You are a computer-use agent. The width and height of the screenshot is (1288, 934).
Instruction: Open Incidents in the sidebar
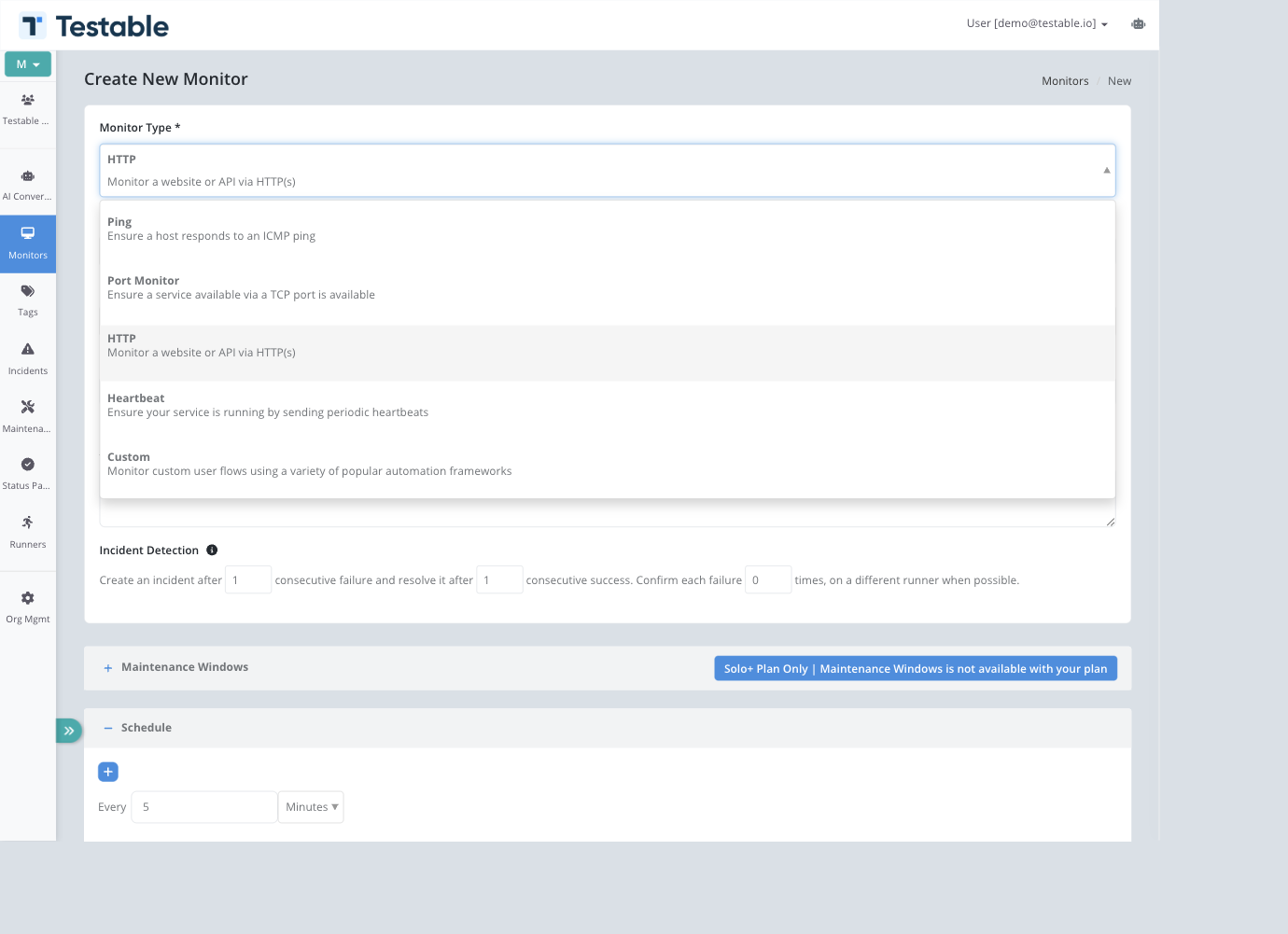coord(28,359)
